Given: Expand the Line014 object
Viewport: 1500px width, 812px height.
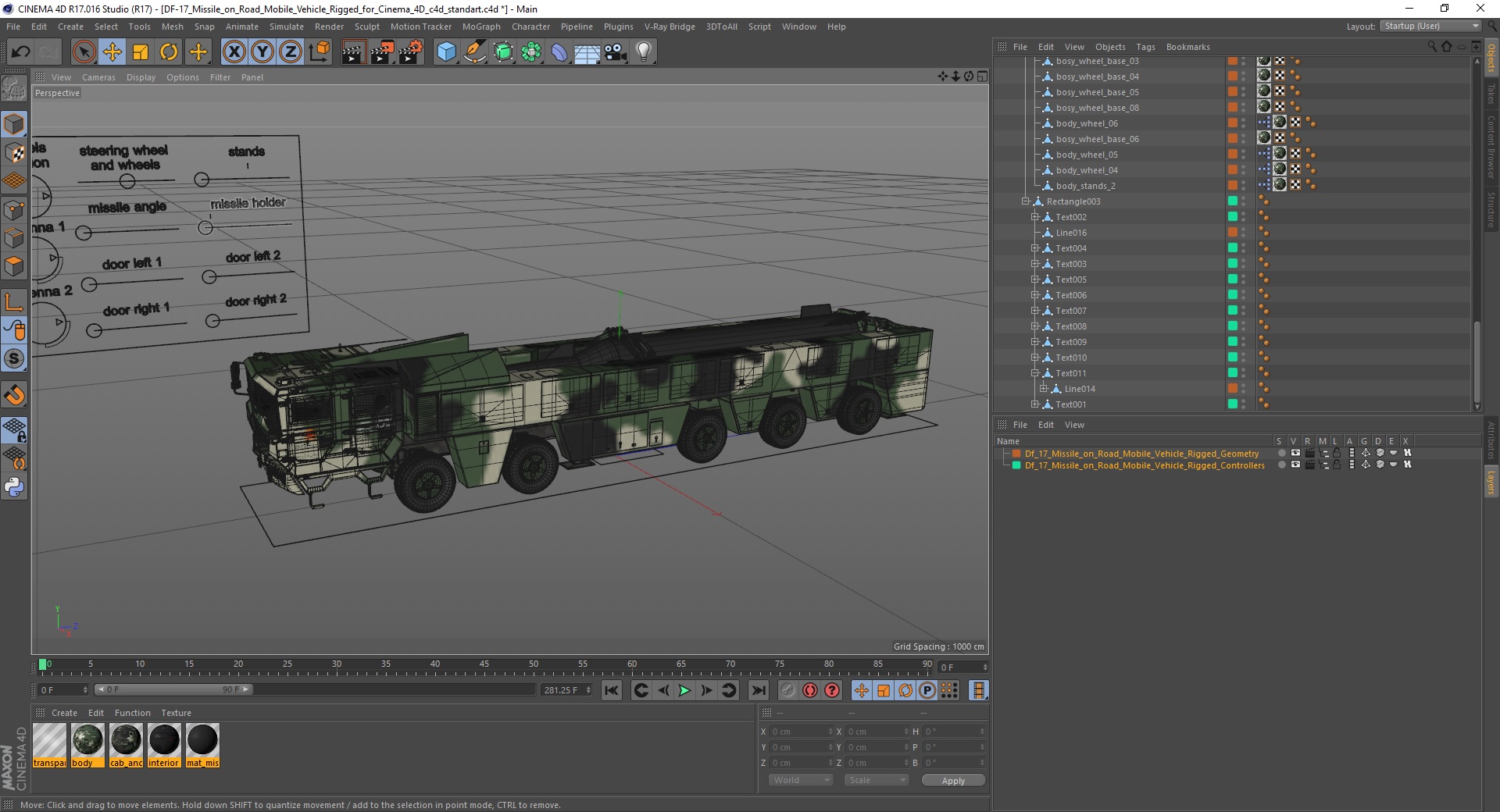Looking at the screenshot, I should [1043, 389].
